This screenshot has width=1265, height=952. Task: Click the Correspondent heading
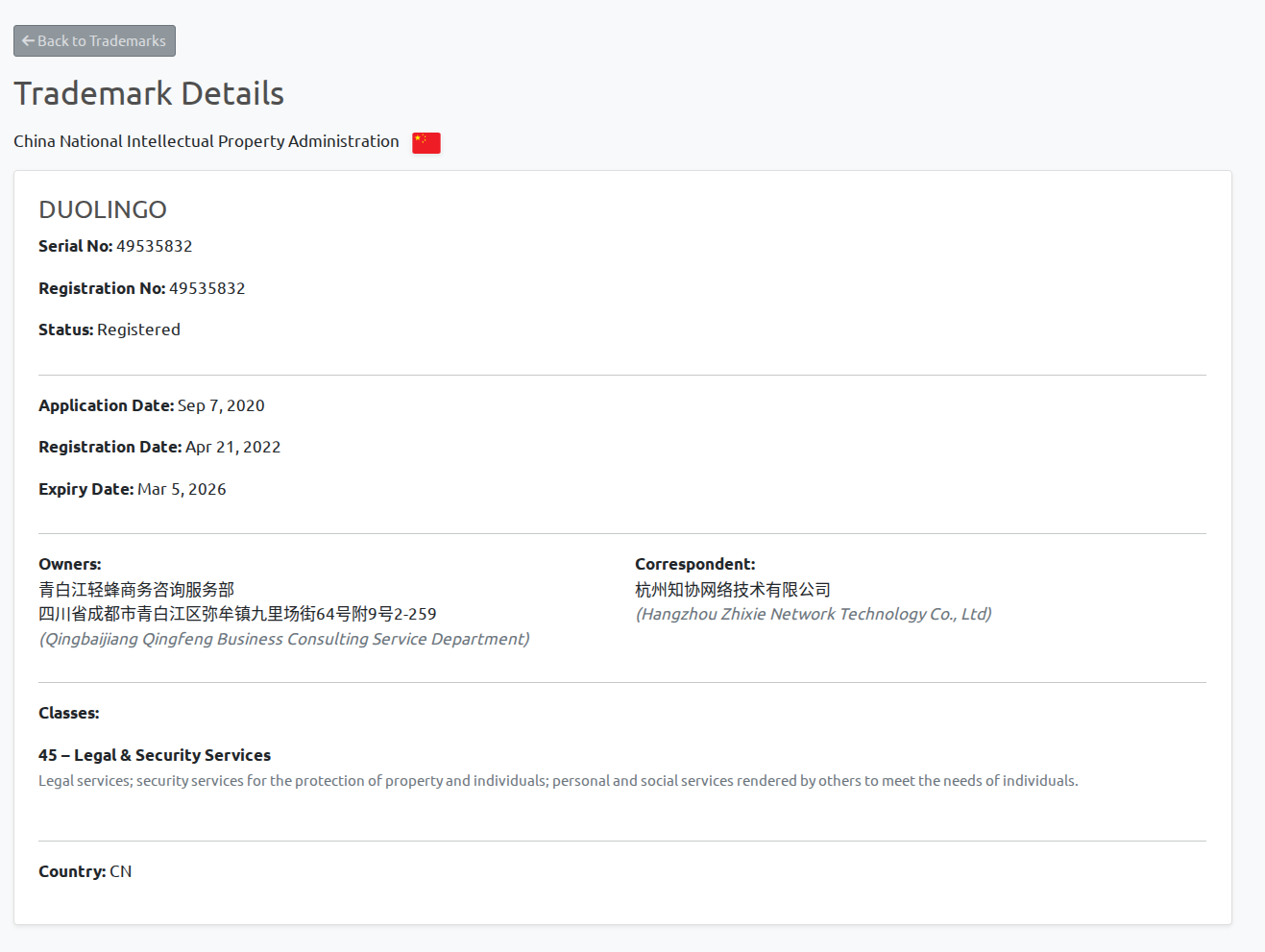tap(694, 564)
